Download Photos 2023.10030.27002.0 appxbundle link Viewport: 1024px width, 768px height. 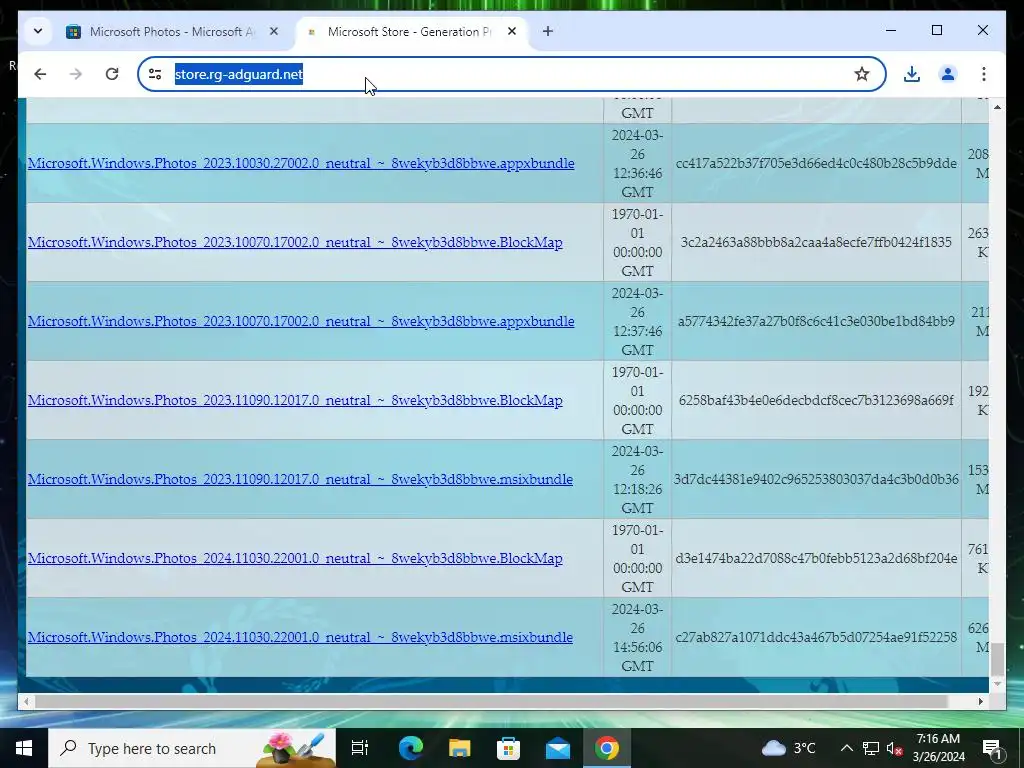tap(301, 163)
